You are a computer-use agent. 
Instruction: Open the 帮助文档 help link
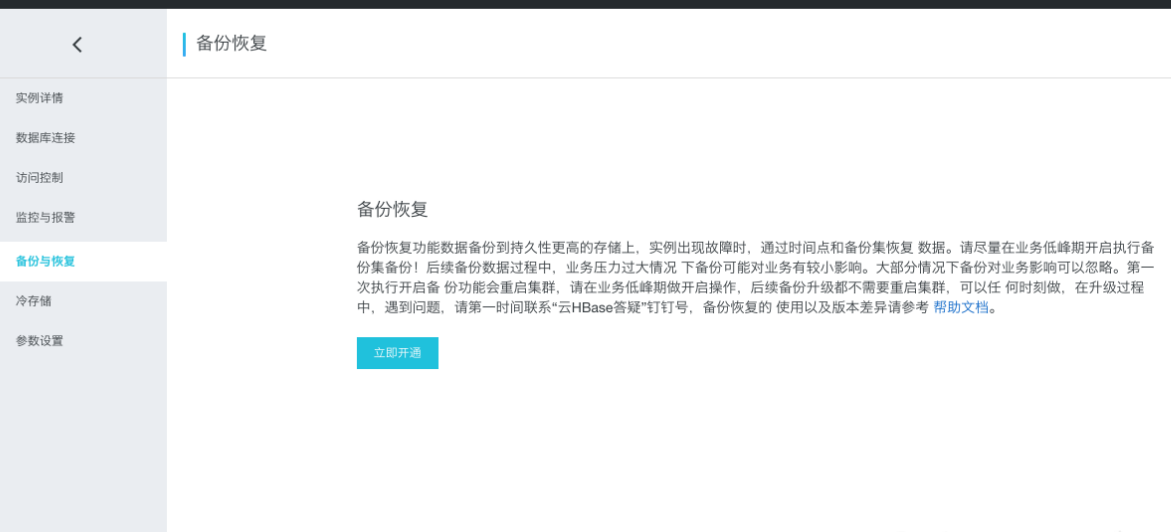(960, 308)
